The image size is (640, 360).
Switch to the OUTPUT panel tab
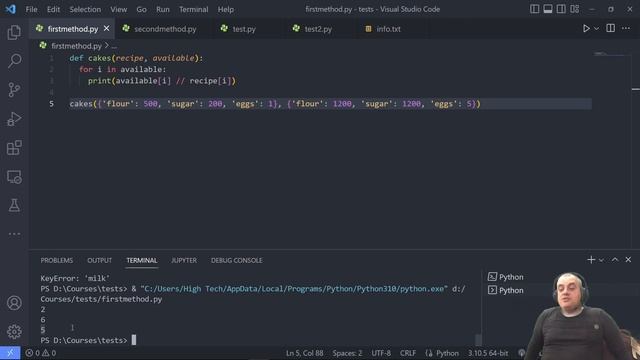point(99,260)
